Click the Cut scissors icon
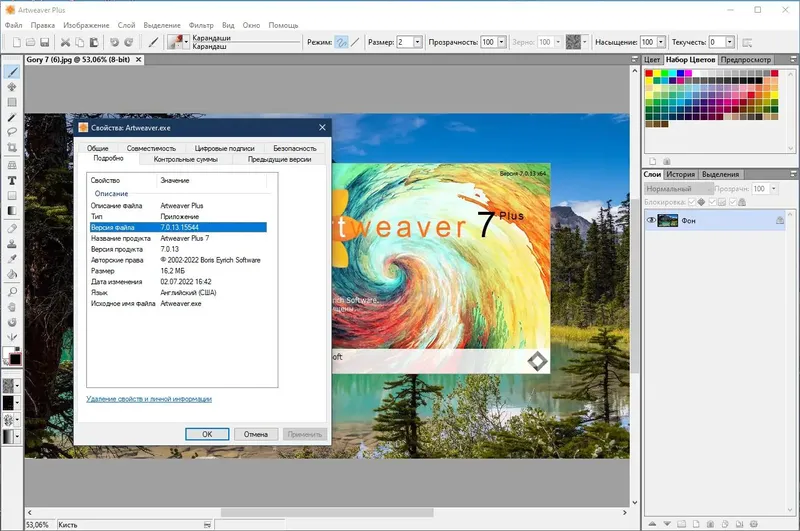This screenshot has height=531, width=800. 65,42
